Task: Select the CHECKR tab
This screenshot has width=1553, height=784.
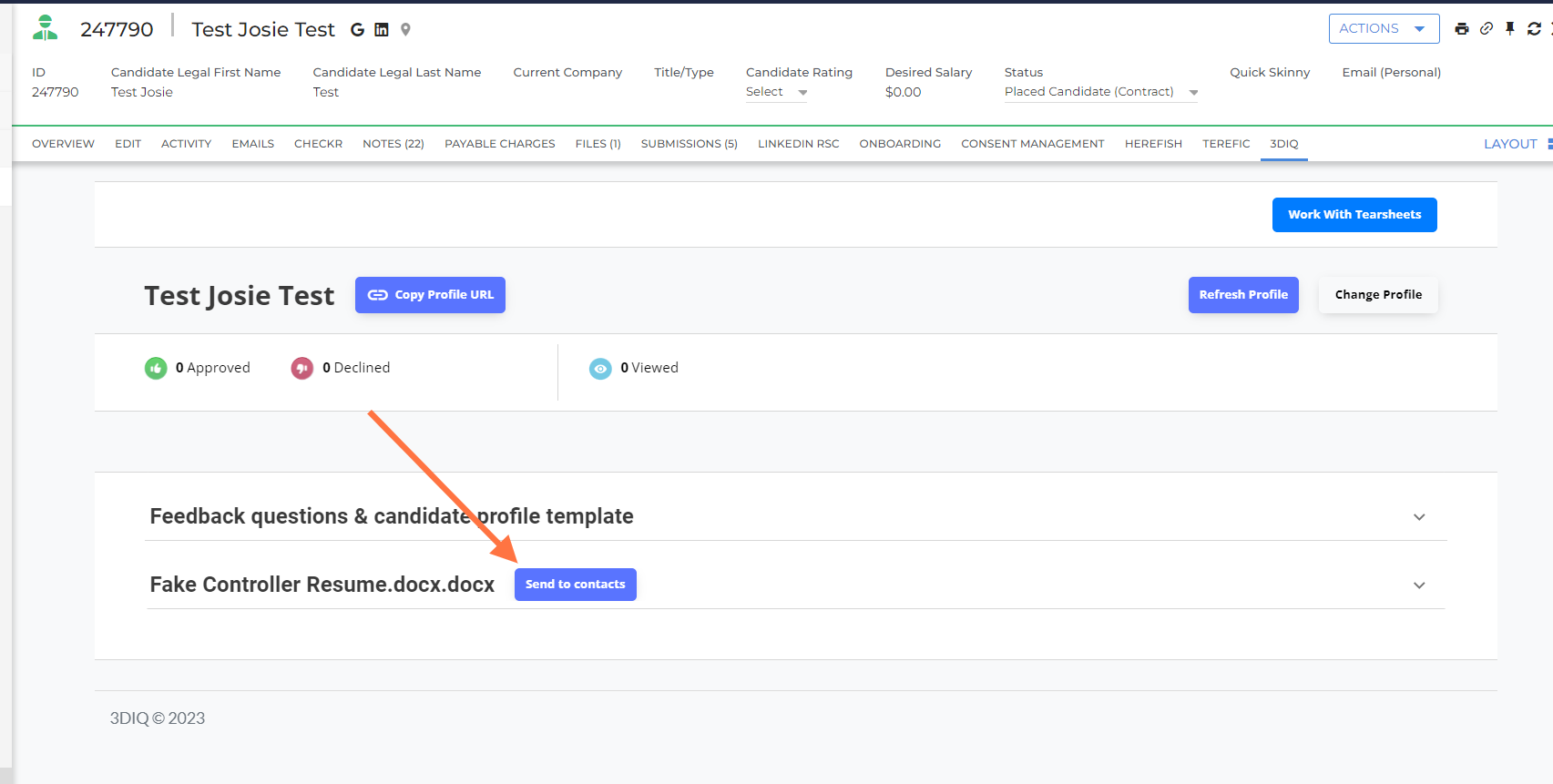Action: coord(318,144)
